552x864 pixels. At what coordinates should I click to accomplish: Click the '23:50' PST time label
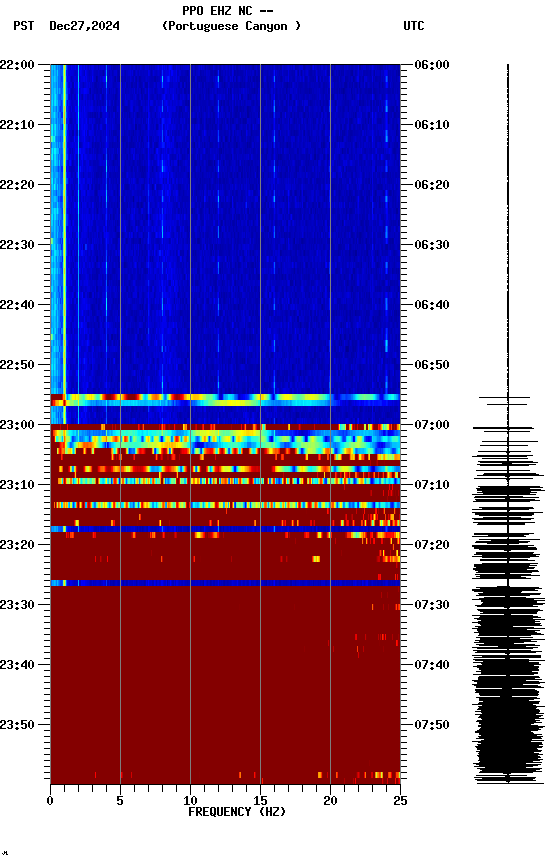coord(17,725)
